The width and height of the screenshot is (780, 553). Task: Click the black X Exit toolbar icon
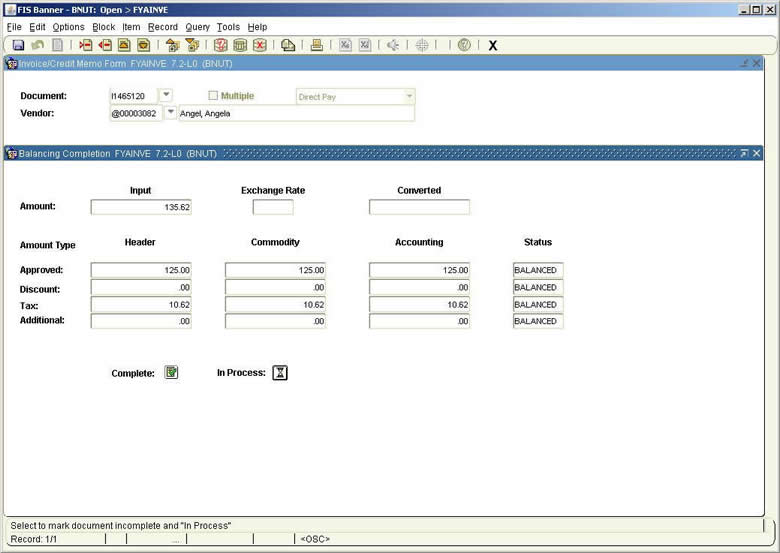[492, 45]
